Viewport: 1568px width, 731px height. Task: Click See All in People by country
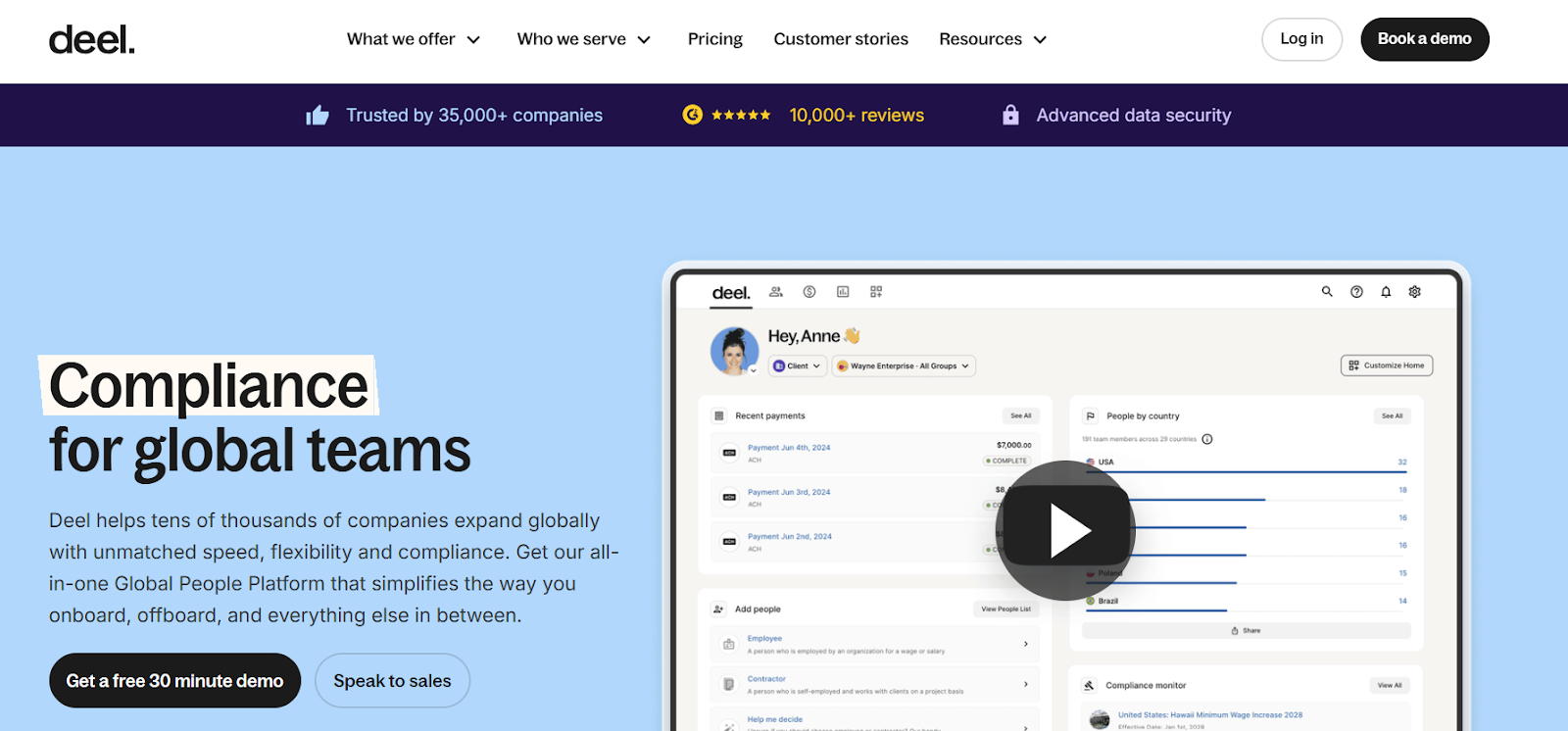[x=1392, y=415]
